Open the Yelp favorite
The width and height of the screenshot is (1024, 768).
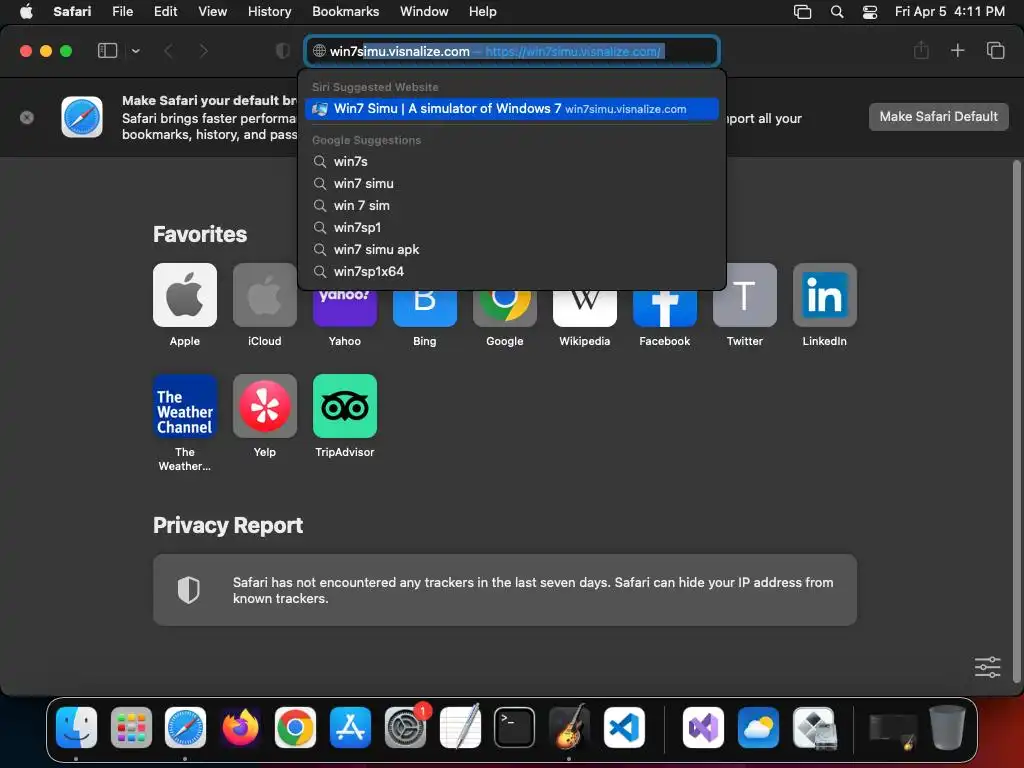pyautogui.click(x=264, y=406)
